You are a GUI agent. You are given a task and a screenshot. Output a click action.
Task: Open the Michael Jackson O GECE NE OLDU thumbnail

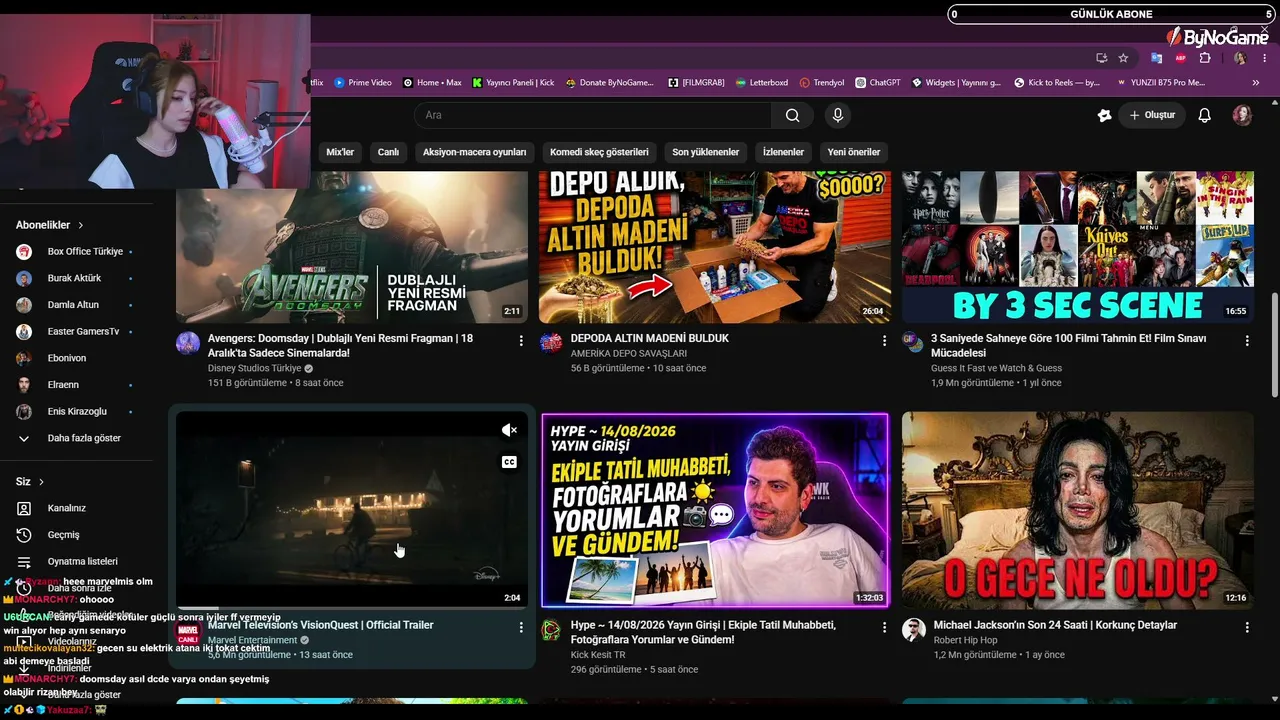click(x=1078, y=510)
